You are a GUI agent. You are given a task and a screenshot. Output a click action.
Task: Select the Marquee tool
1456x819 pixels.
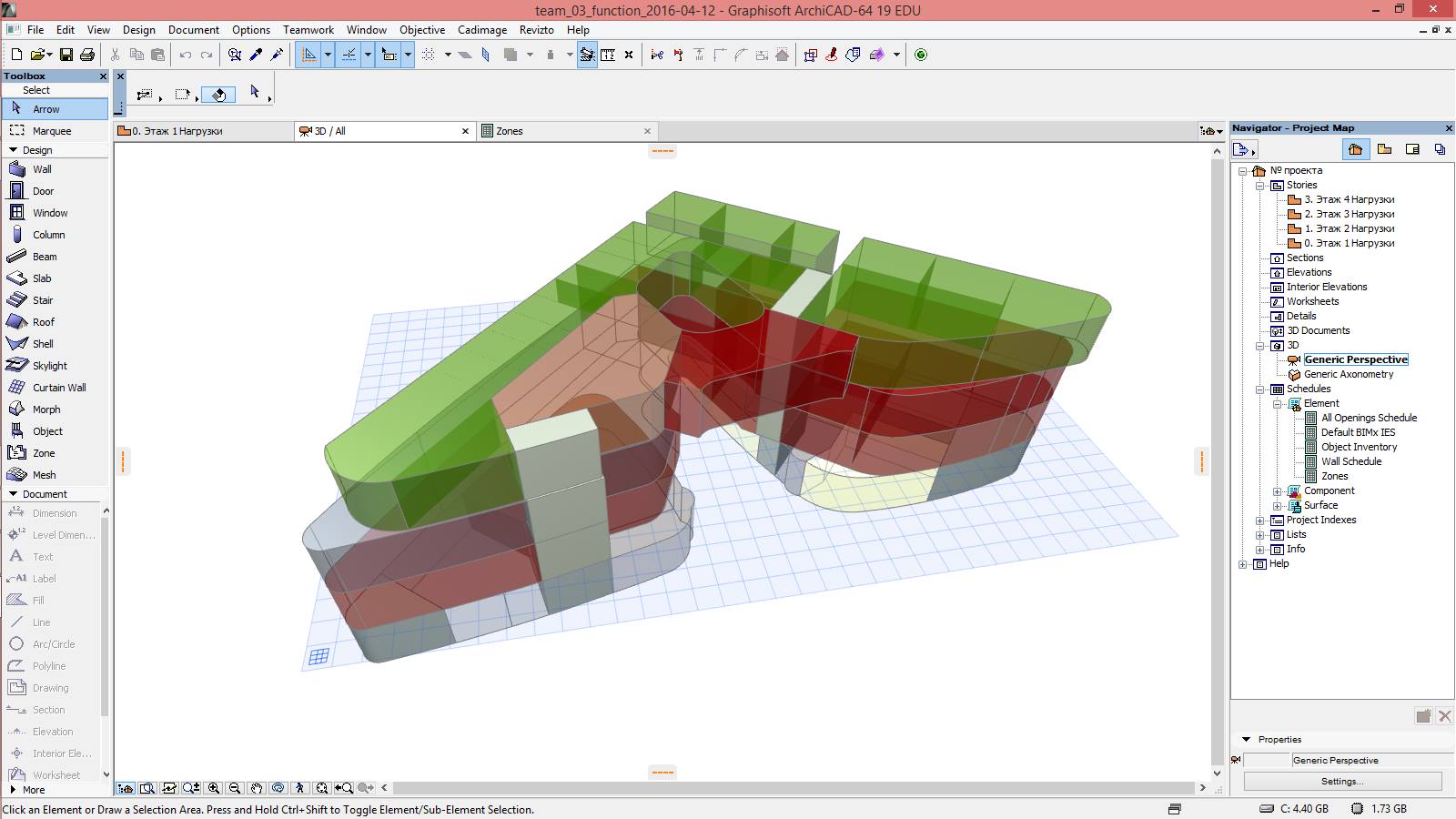(55, 131)
